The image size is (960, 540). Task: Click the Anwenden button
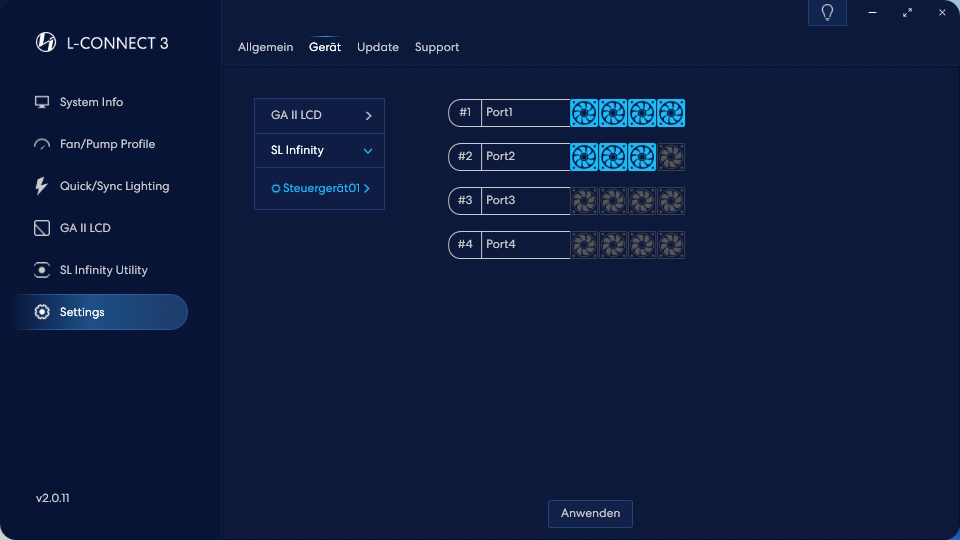tap(590, 513)
